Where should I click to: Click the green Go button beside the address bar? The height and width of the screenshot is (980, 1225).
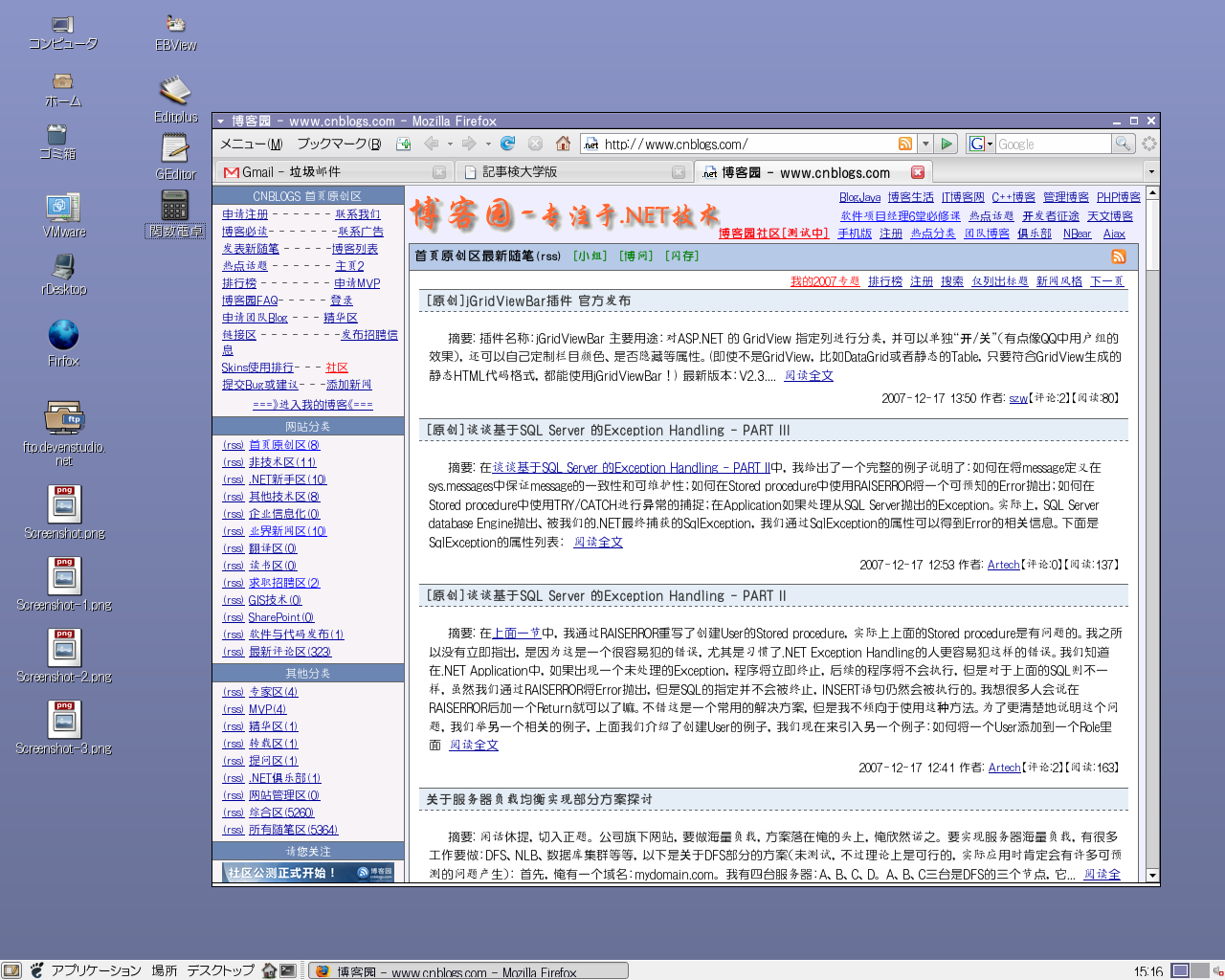[947, 144]
